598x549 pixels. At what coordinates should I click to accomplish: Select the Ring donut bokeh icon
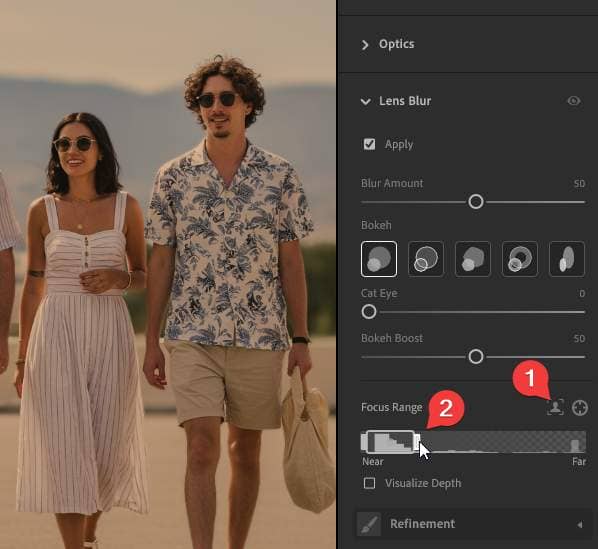520,259
